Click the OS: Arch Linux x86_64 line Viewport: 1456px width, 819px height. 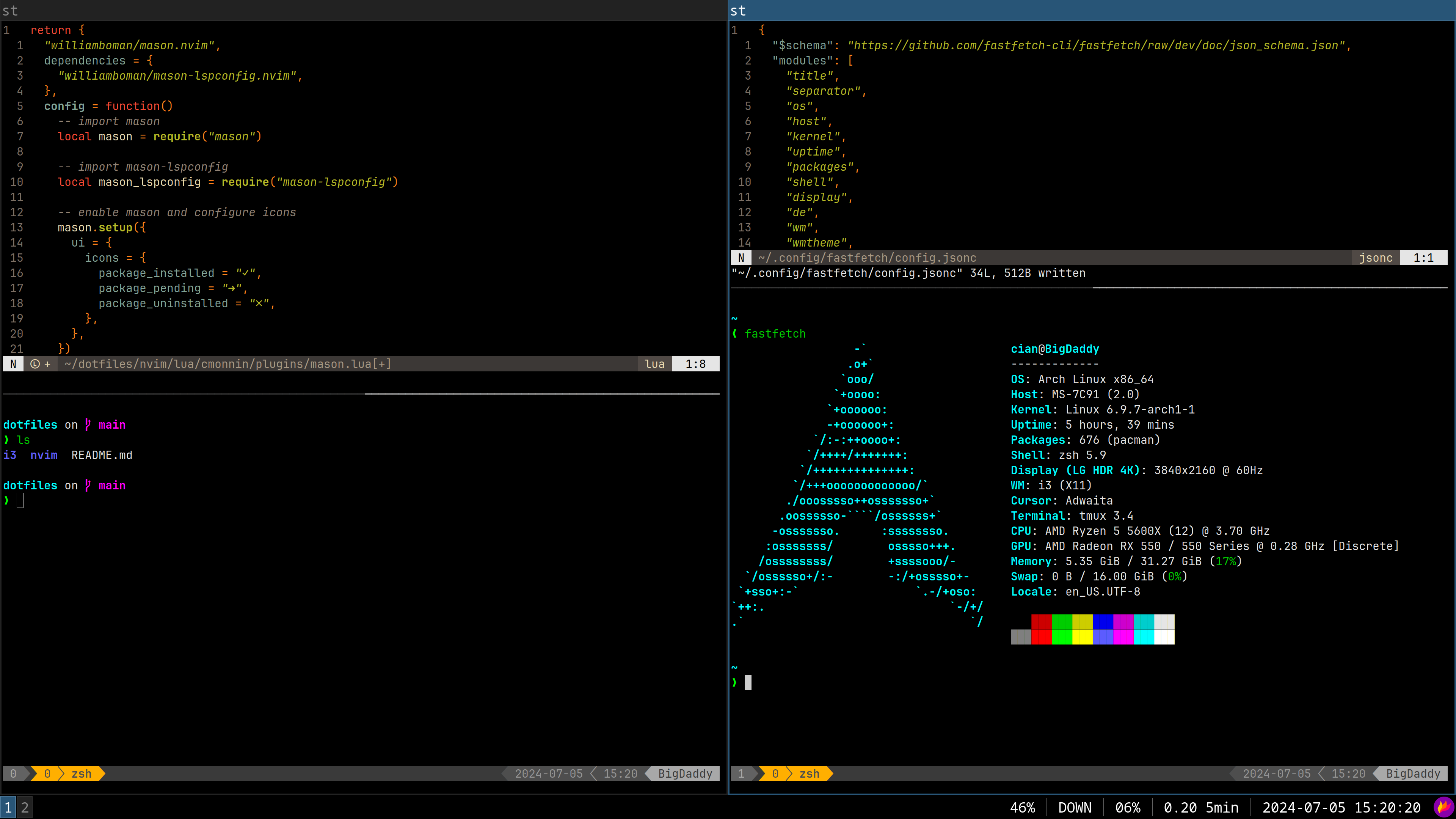(1082, 379)
